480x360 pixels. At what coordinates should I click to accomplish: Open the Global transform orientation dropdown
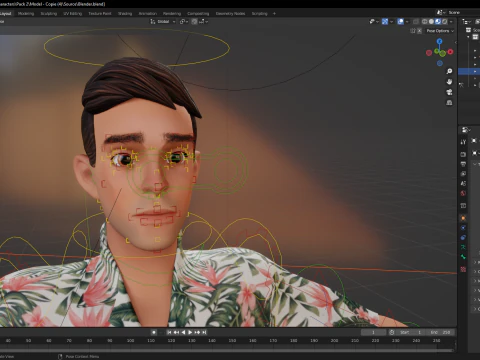tap(163, 22)
